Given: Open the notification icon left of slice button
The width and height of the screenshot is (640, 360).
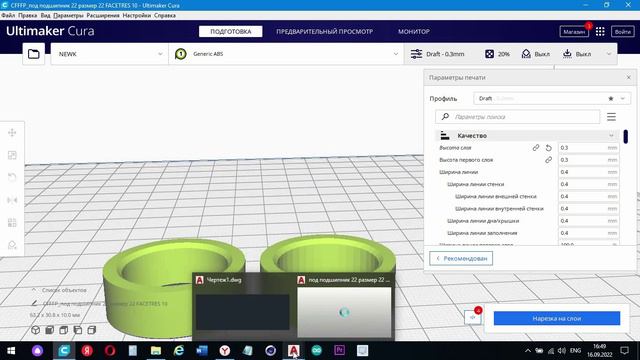Looking at the screenshot, I should (x=473, y=317).
